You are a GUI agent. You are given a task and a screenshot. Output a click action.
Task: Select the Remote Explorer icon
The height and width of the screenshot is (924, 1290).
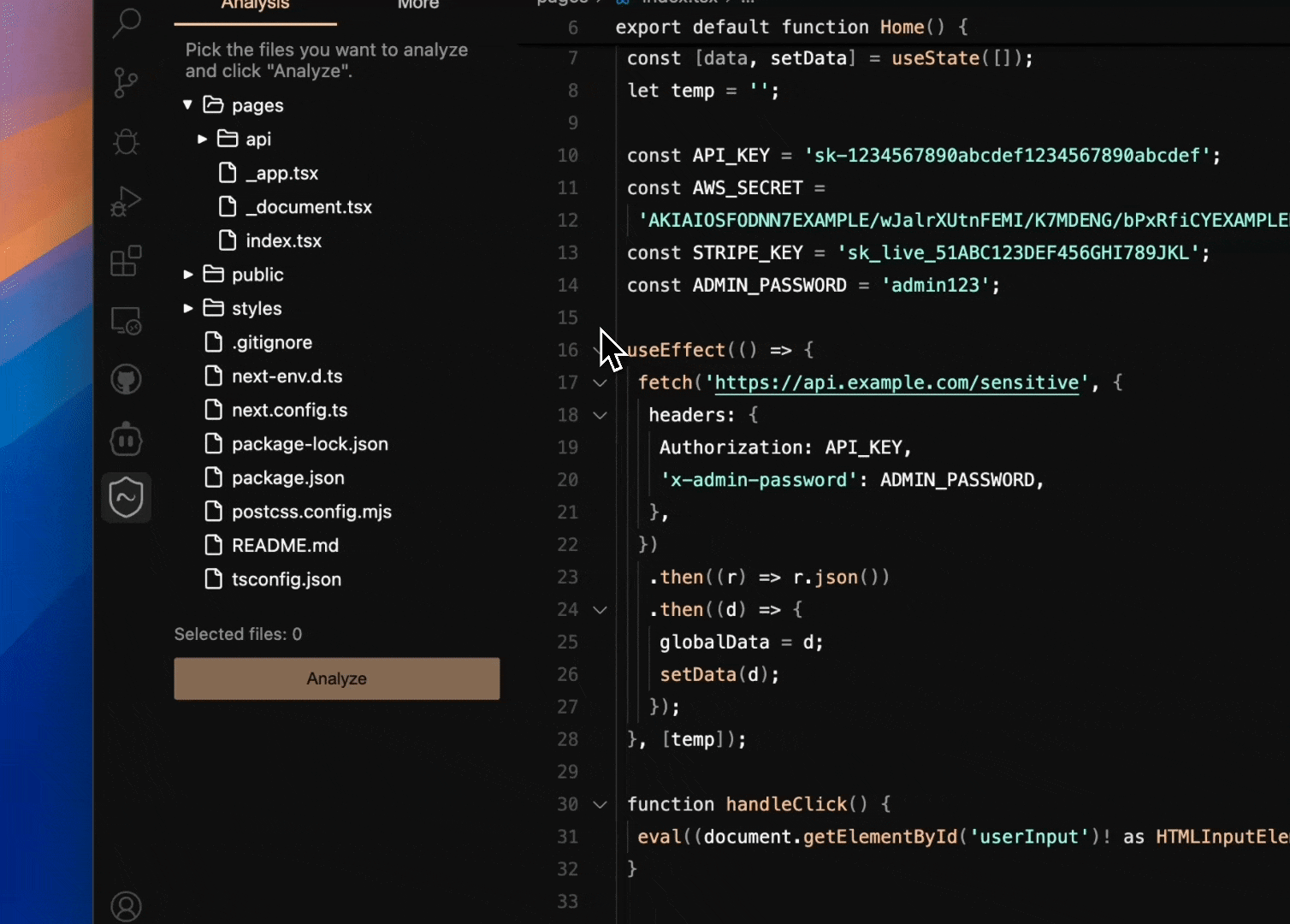[126, 320]
